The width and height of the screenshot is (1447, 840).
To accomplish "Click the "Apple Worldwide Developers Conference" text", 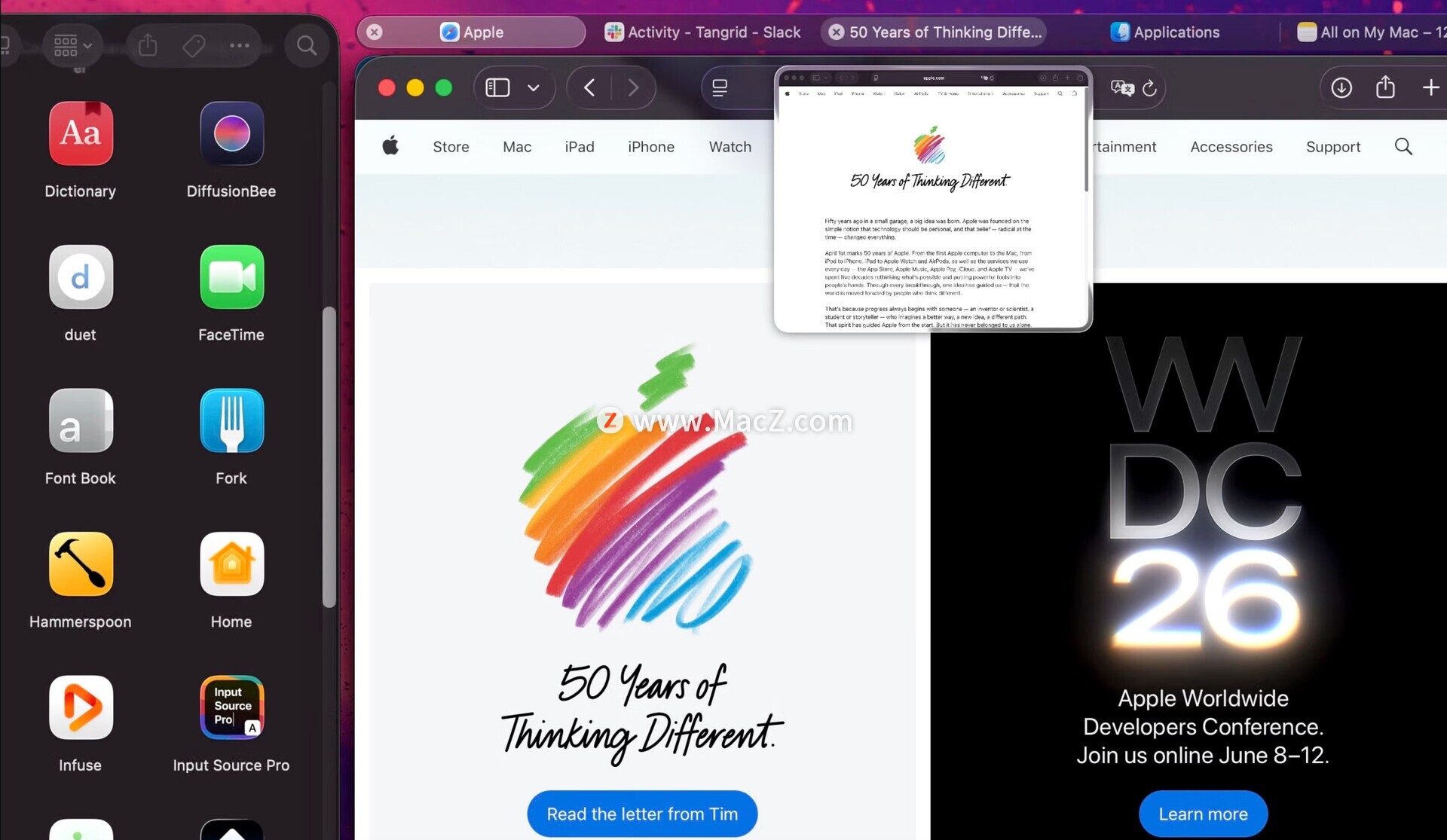I will pyautogui.click(x=1203, y=713).
